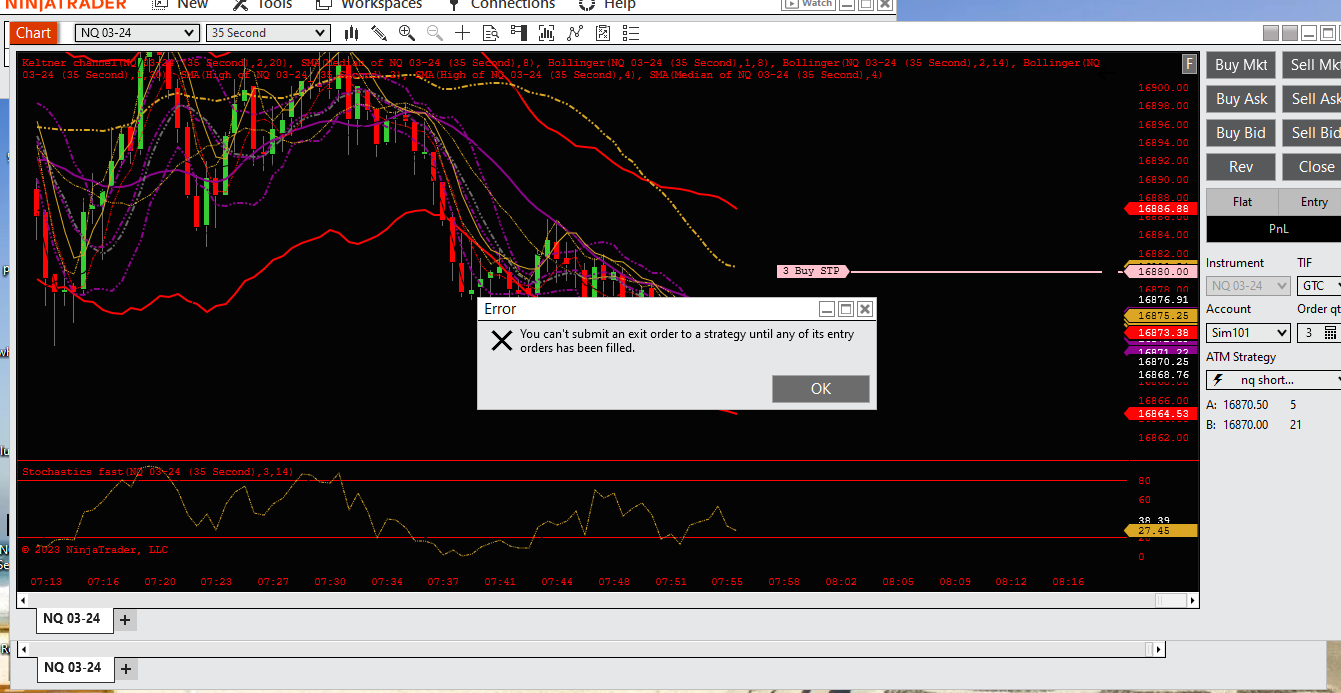Open the Chart Trader Instrument dropdown
This screenshot has width=1341, height=693.
[x=1248, y=286]
